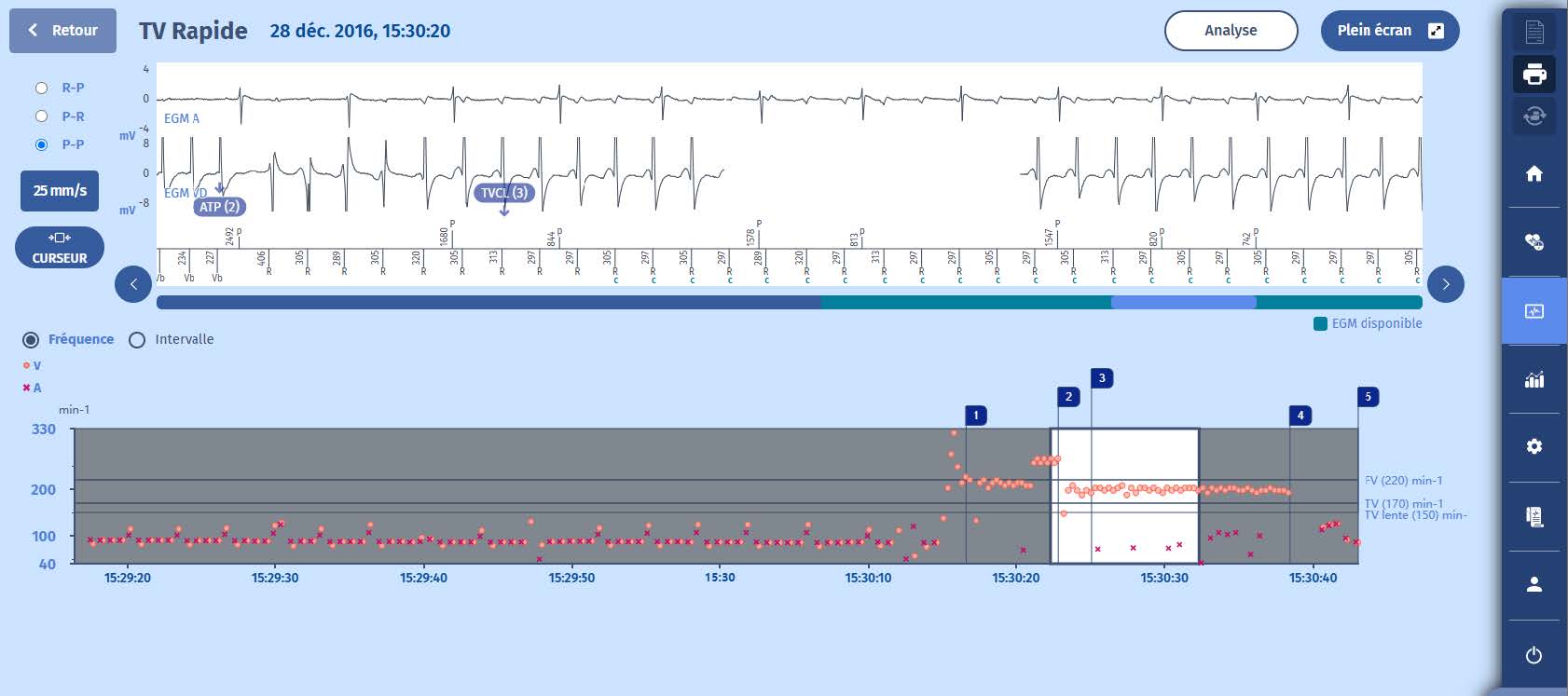1568x696 pixels.
Task: Go back using the Retour button
Action: coord(62,31)
